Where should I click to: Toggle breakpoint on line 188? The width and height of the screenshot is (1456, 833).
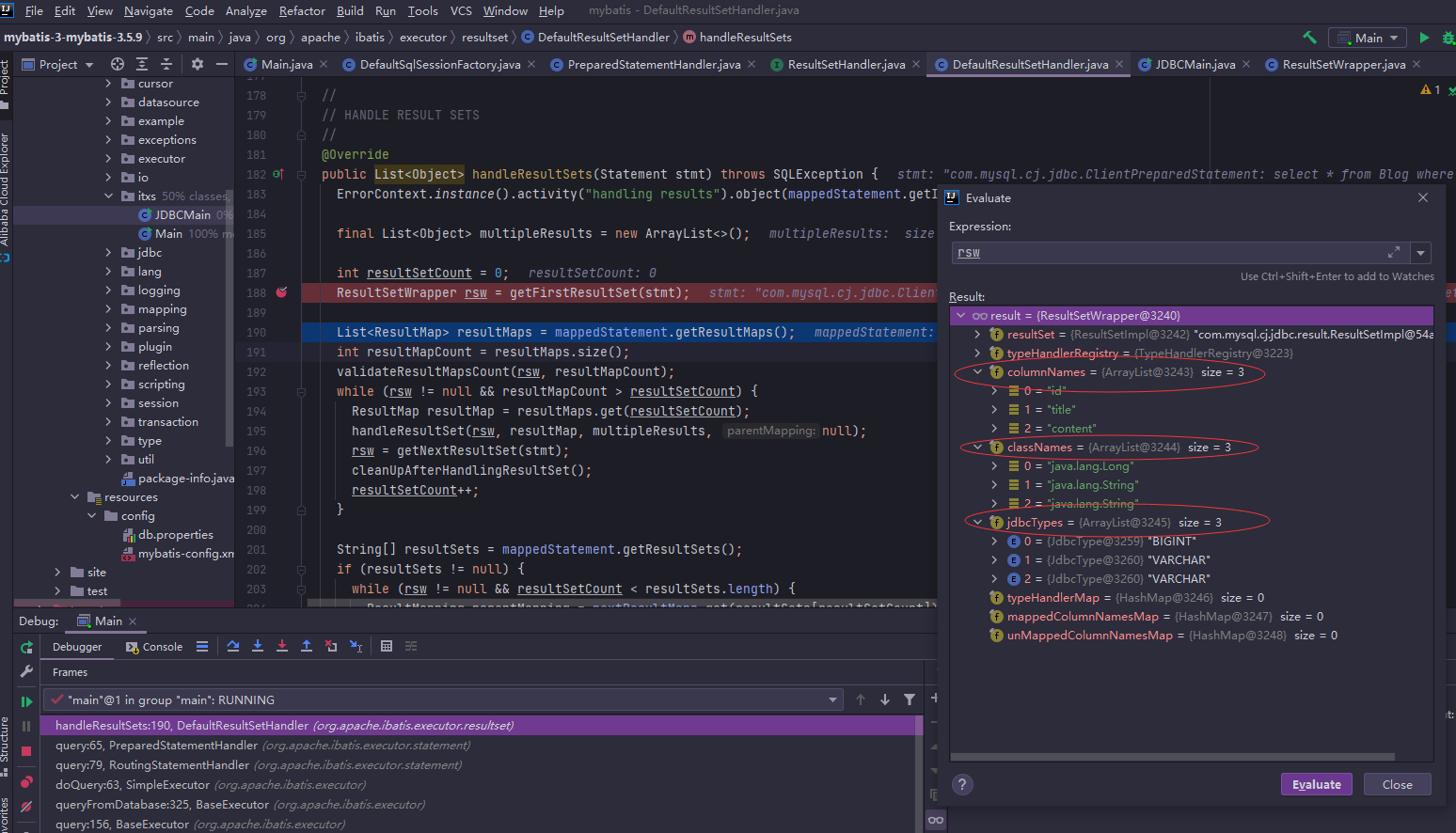pyautogui.click(x=281, y=292)
